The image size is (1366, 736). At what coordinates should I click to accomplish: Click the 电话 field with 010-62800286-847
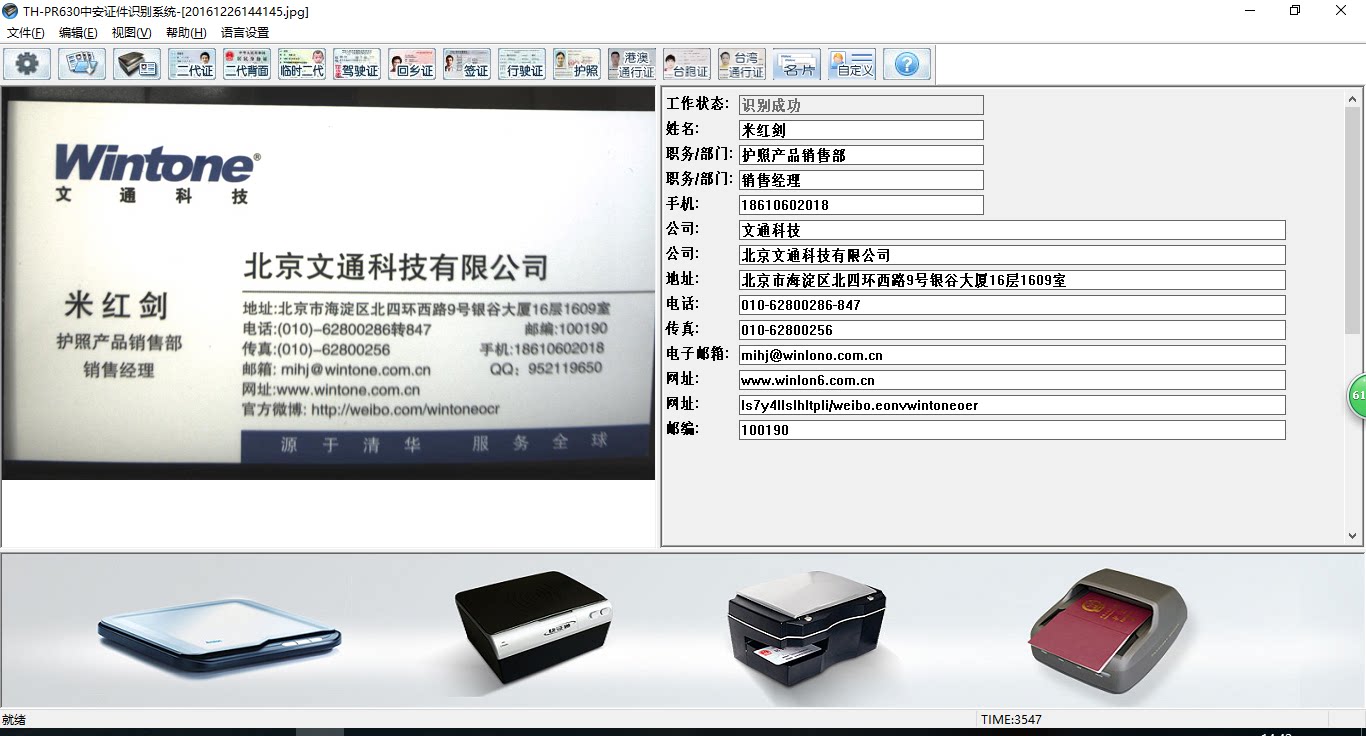point(1012,305)
